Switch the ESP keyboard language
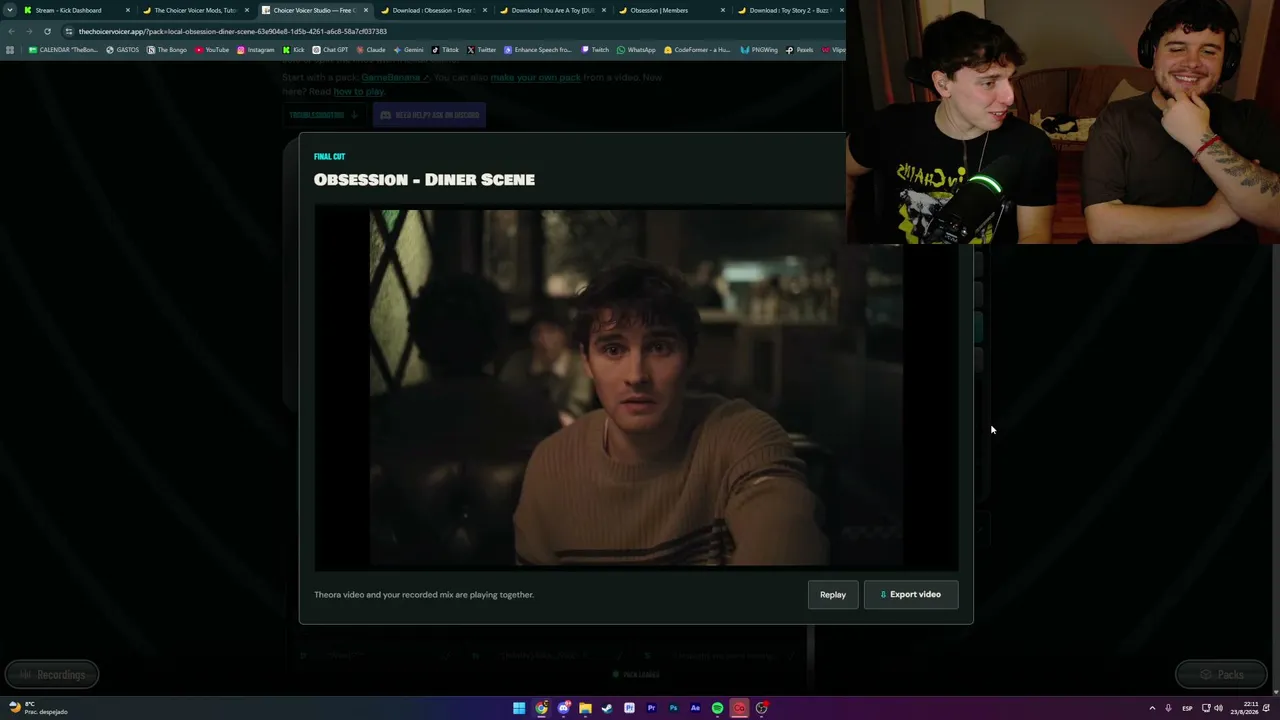1280x720 pixels. (x=1187, y=708)
